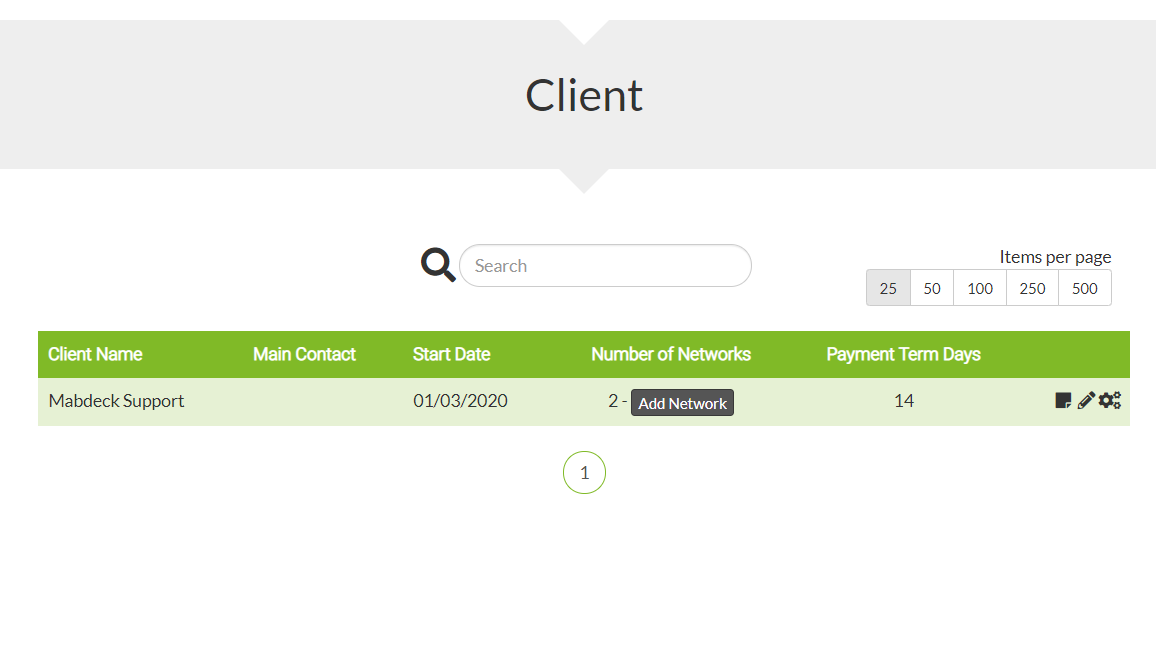The image size is (1156, 649).
Task: Set items per page to 50
Action: [932, 288]
